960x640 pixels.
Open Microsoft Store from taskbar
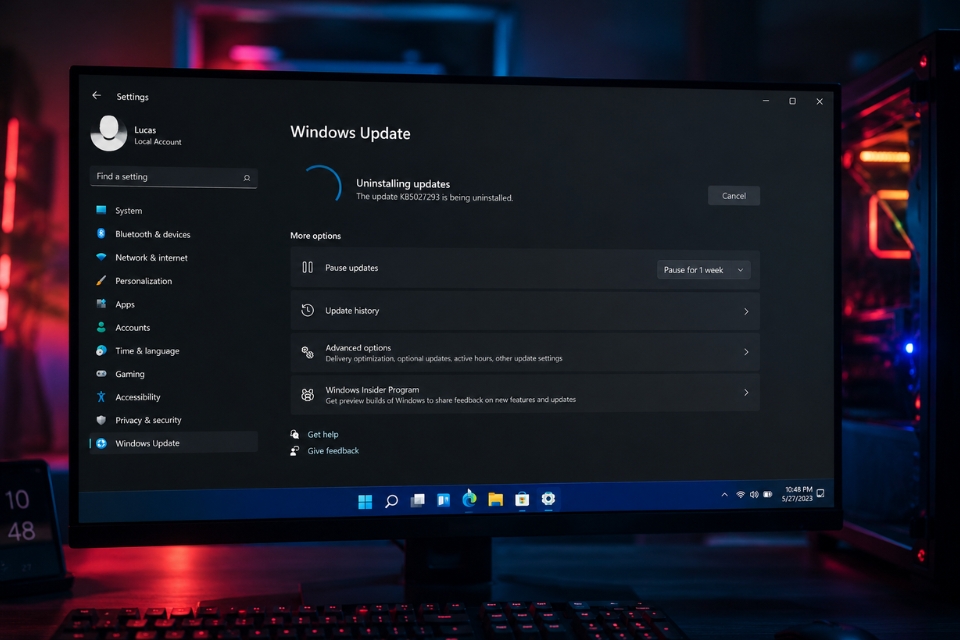tap(522, 499)
